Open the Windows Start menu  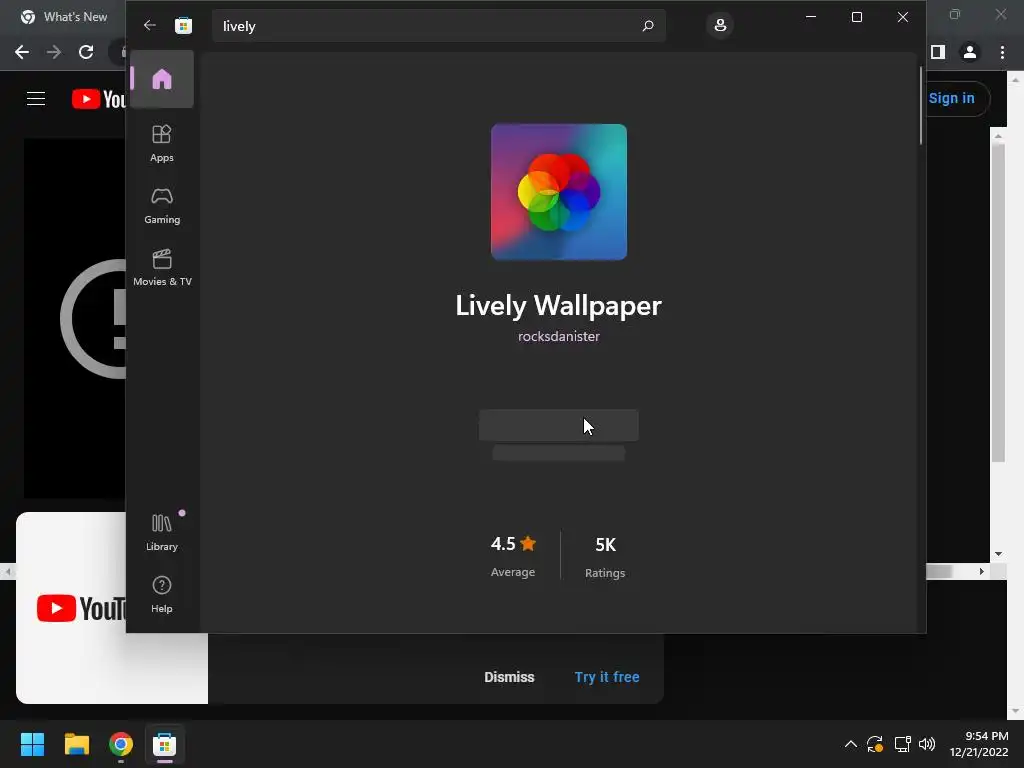(32, 744)
